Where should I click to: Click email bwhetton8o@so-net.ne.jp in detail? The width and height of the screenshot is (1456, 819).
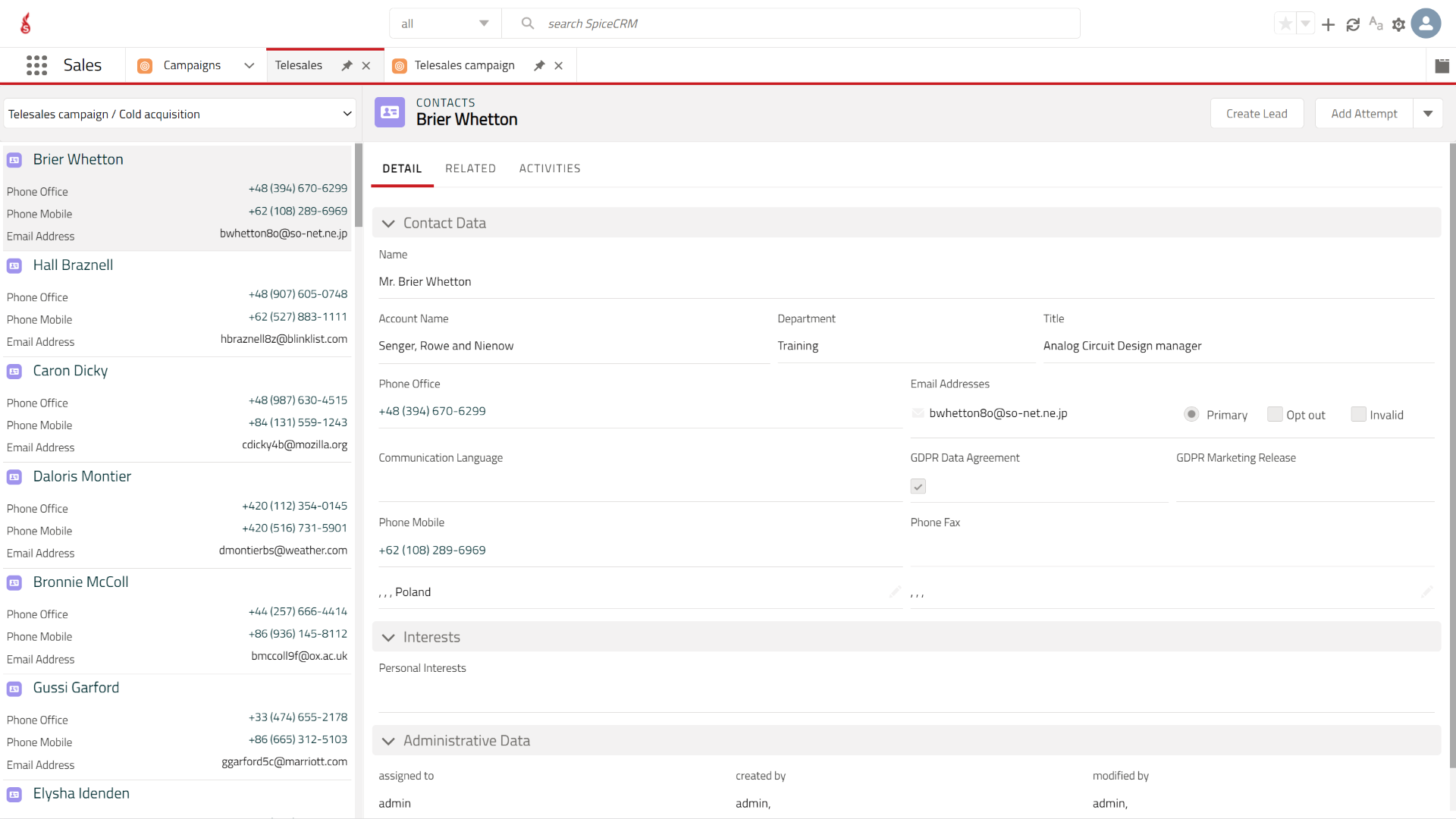coord(998,413)
